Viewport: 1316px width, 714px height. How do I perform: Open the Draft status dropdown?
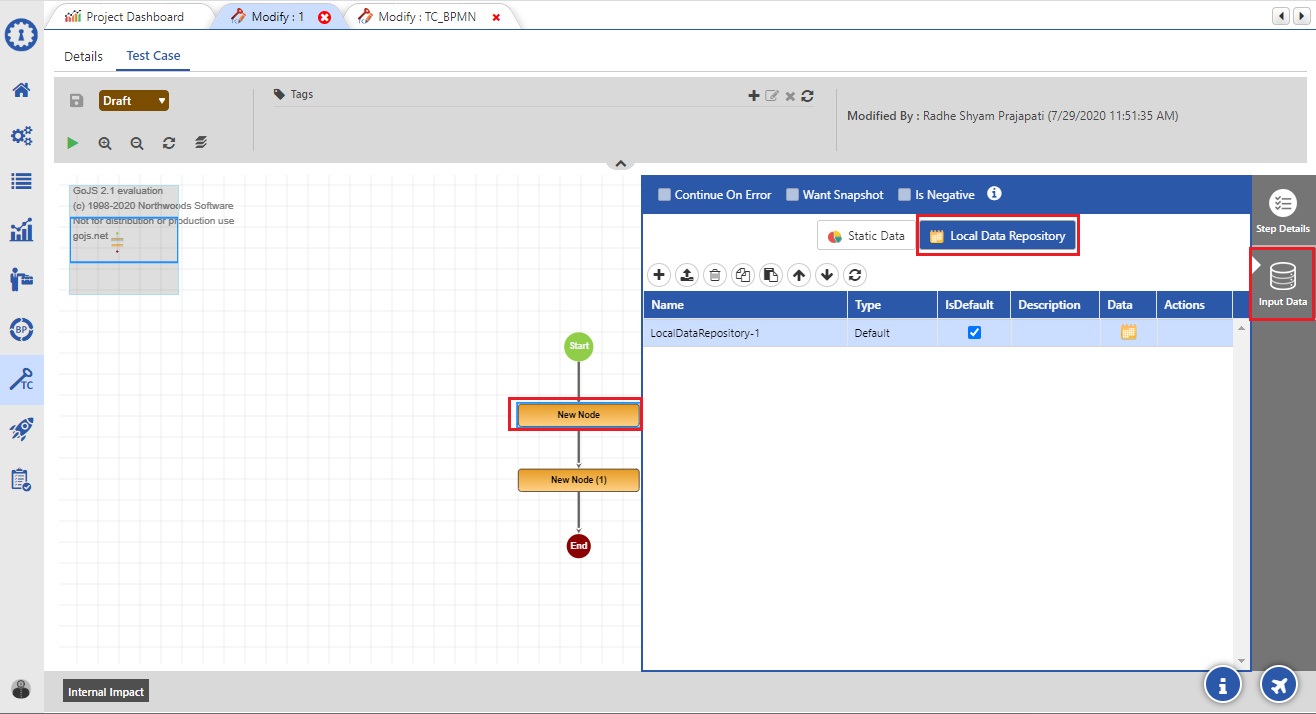(x=134, y=101)
